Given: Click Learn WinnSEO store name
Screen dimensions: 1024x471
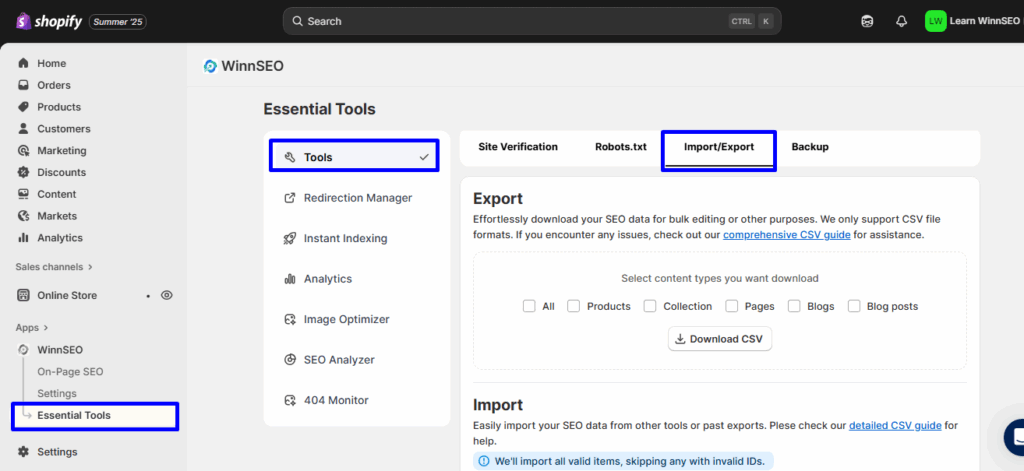Looking at the screenshot, I should (x=985, y=21).
